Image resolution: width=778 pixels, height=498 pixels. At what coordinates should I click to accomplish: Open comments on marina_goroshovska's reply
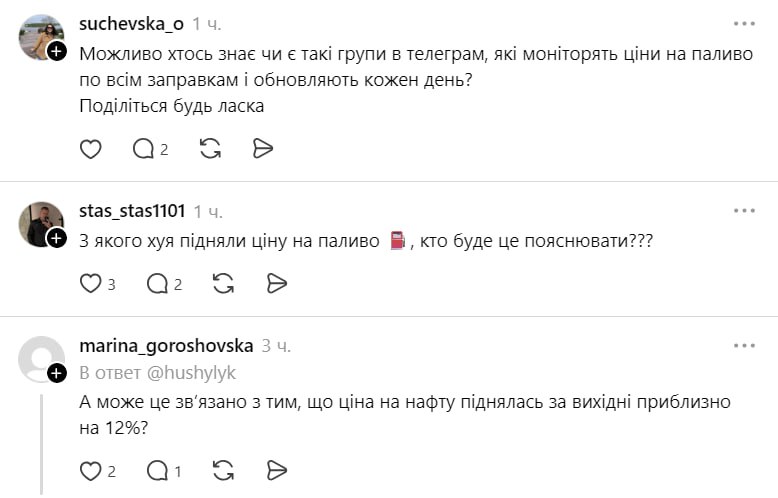[158, 470]
